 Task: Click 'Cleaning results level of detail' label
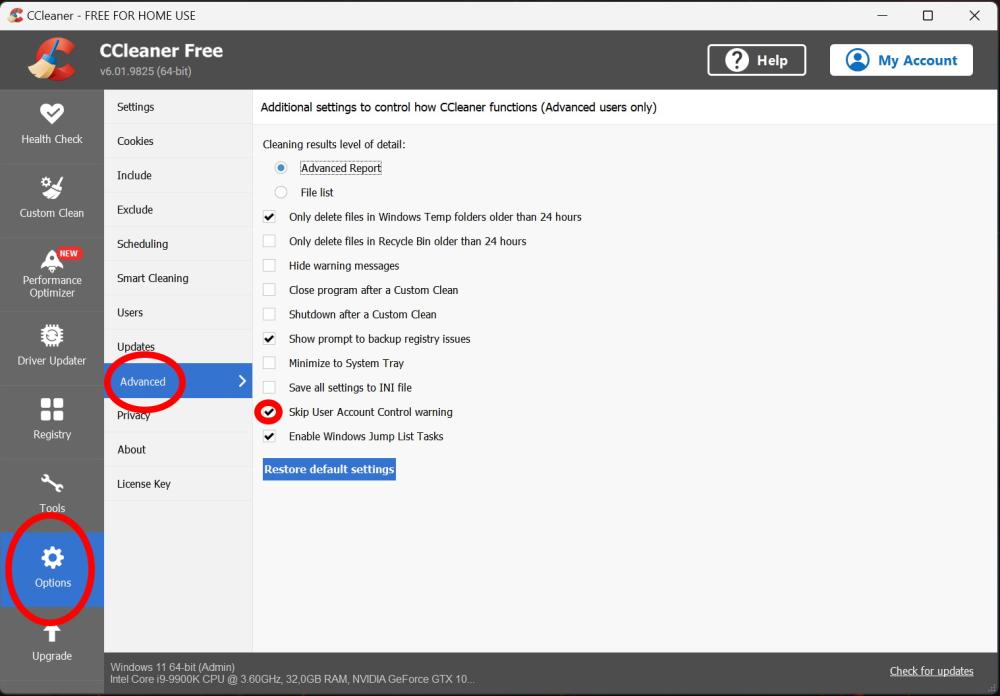[x=334, y=144]
